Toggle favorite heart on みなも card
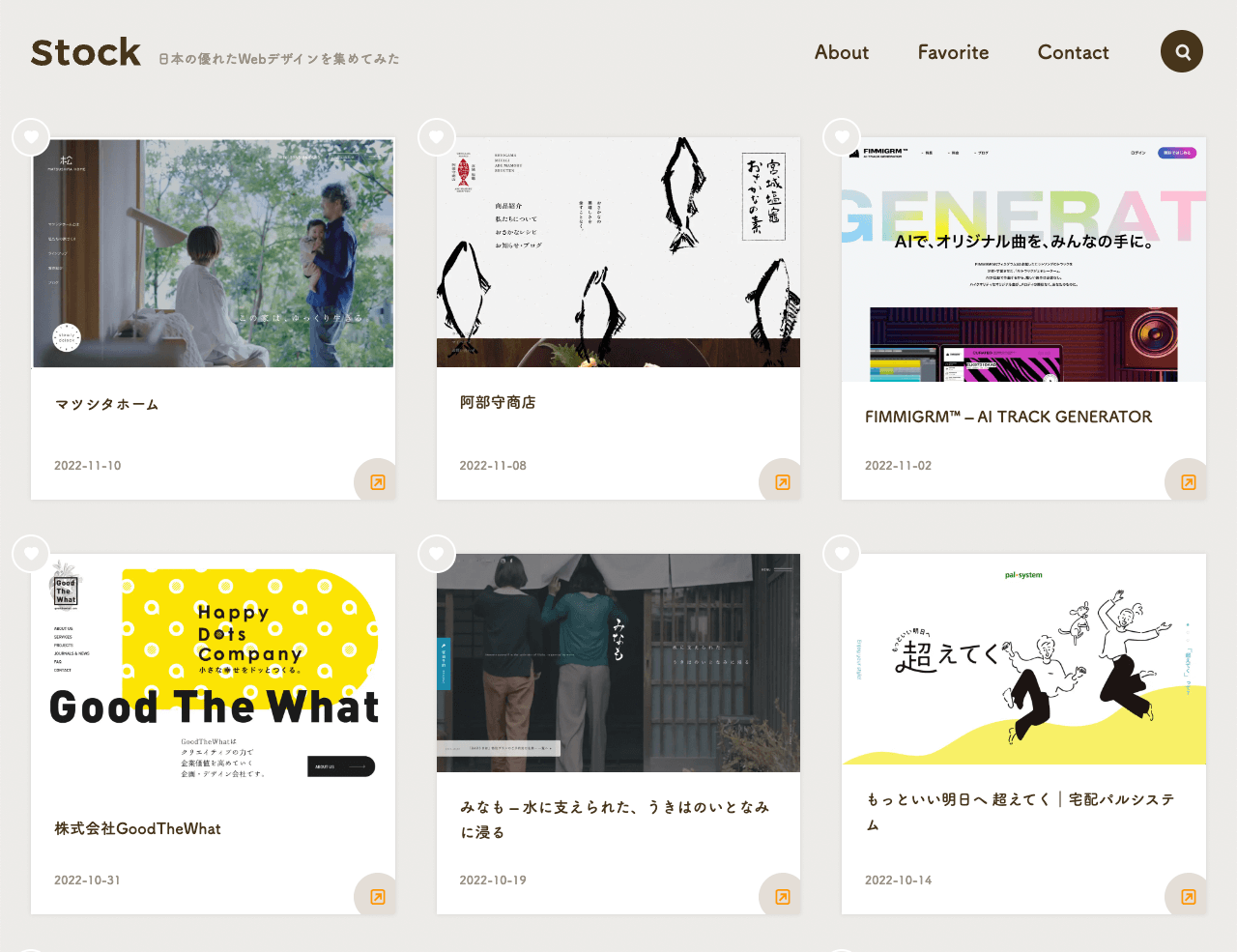 (x=437, y=554)
